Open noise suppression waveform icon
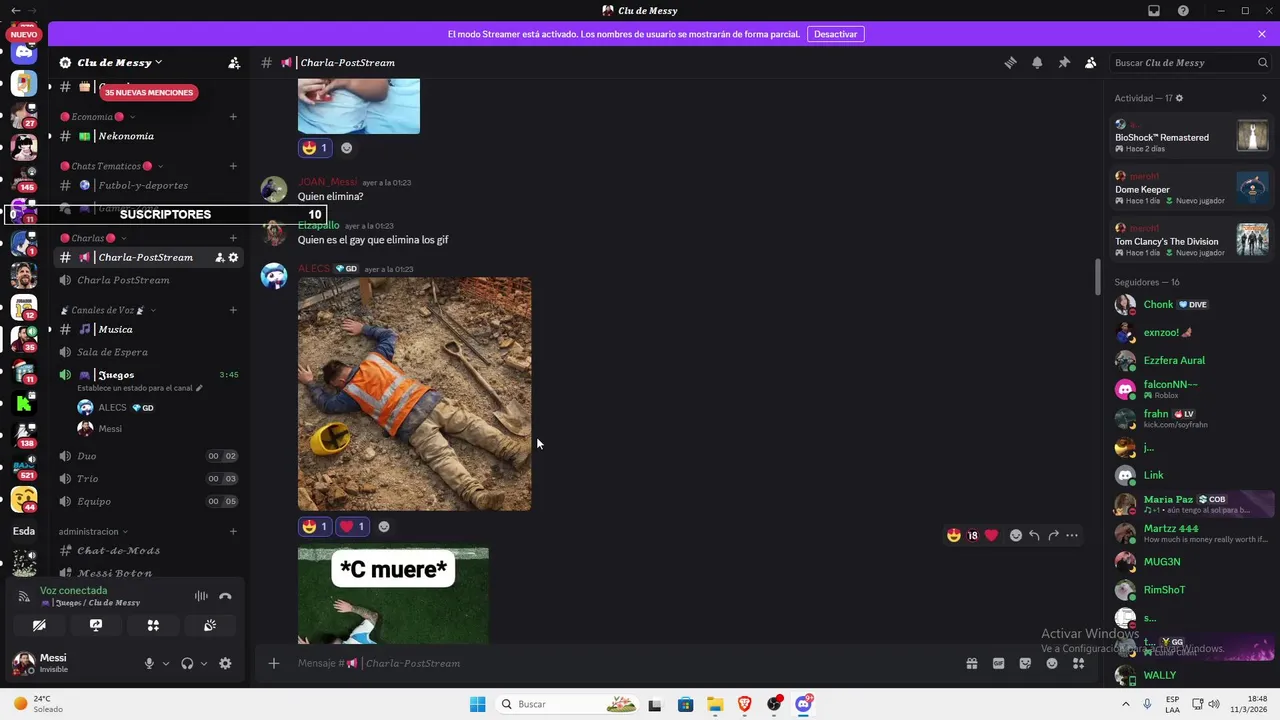This screenshot has height=720, width=1280. pos(201,596)
